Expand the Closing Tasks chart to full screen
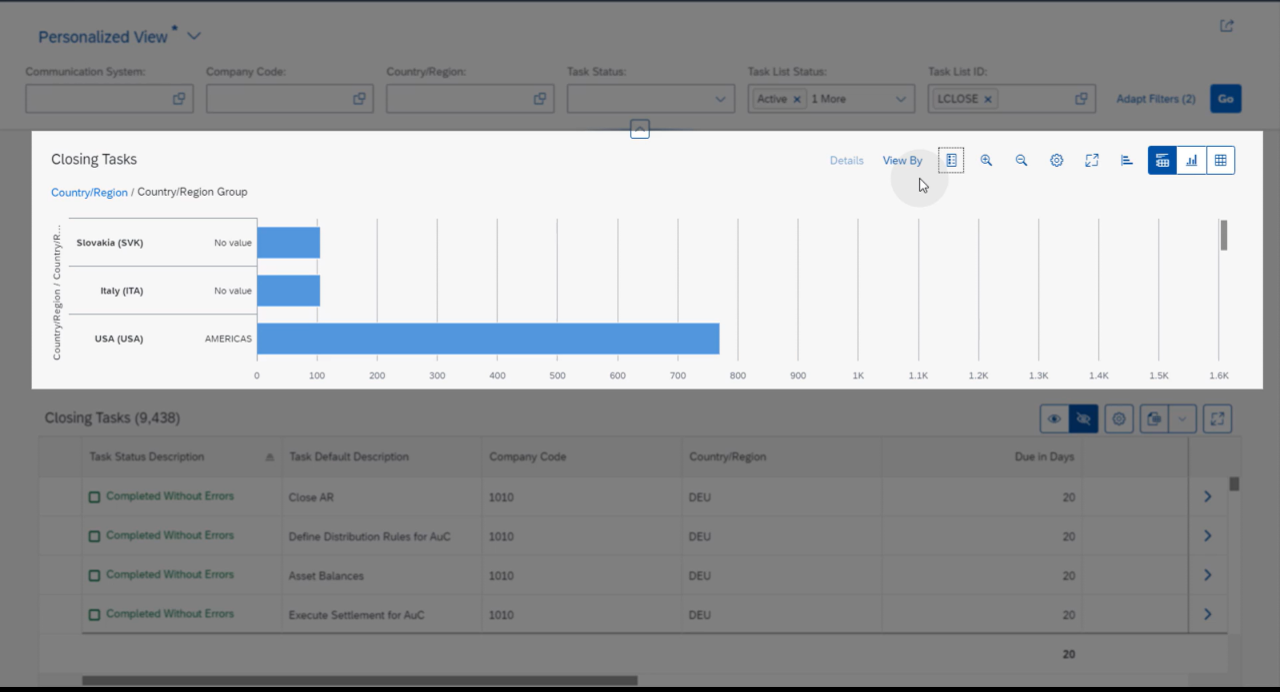 (1091, 160)
